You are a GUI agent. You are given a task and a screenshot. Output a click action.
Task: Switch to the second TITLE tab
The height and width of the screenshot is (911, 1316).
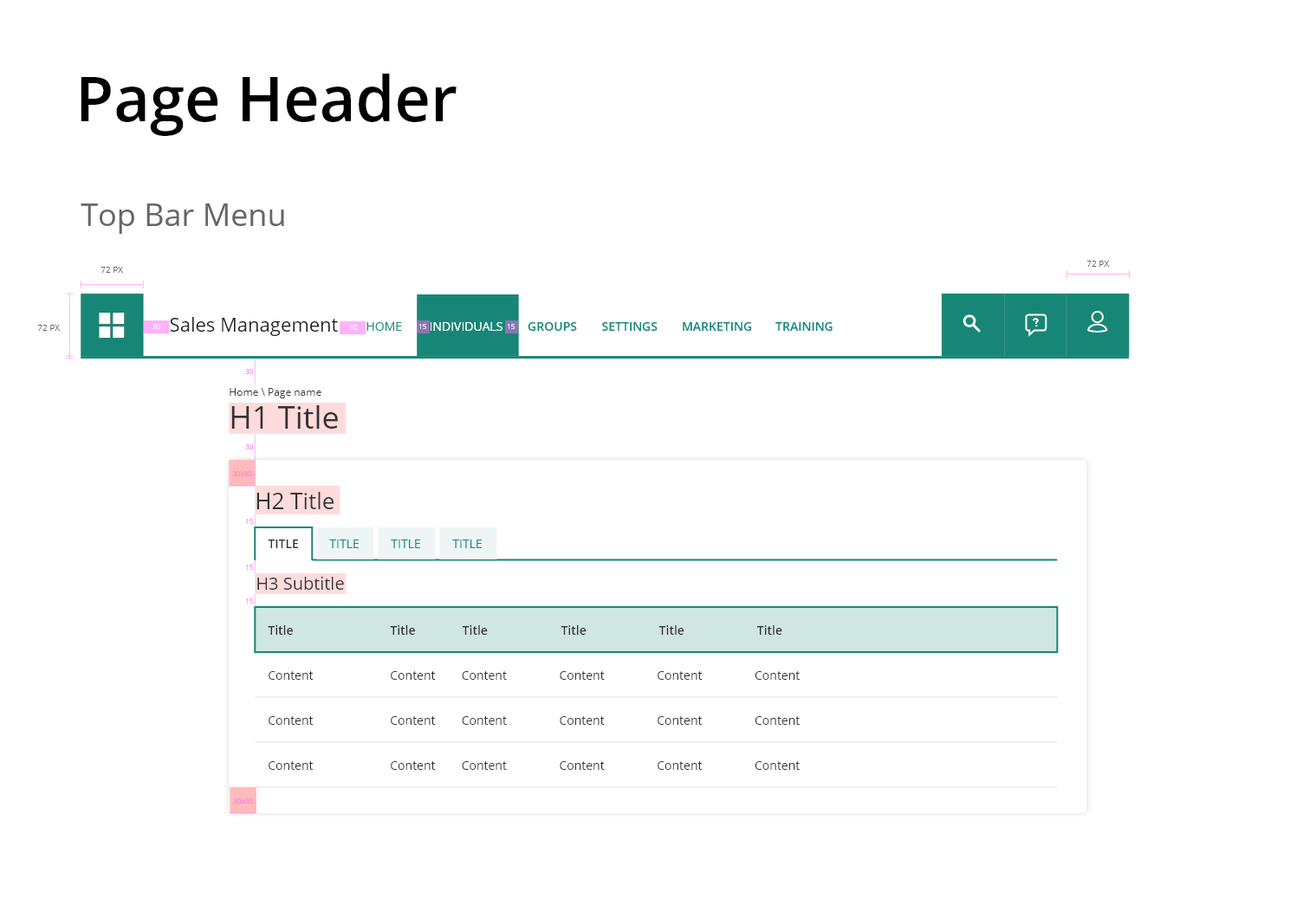(x=344, y=544)
